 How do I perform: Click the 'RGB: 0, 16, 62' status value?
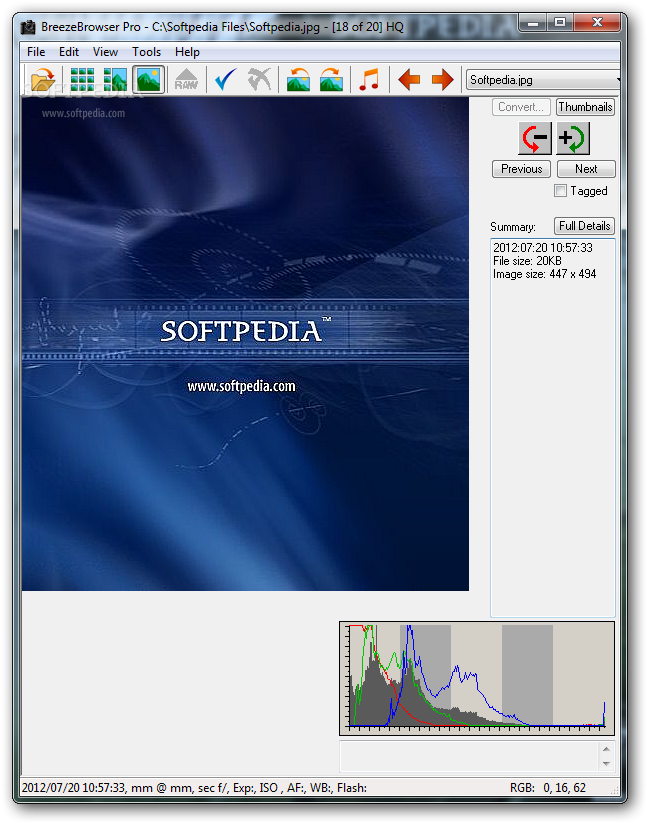pos(548,788)
